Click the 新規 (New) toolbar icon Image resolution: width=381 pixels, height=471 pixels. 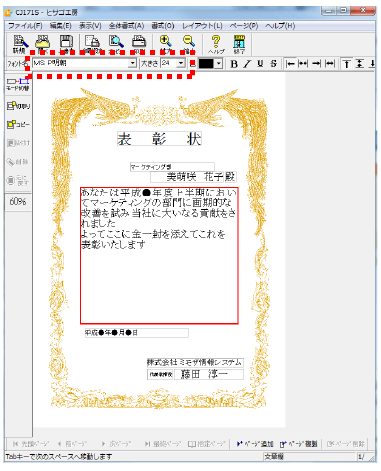point(20,44)
